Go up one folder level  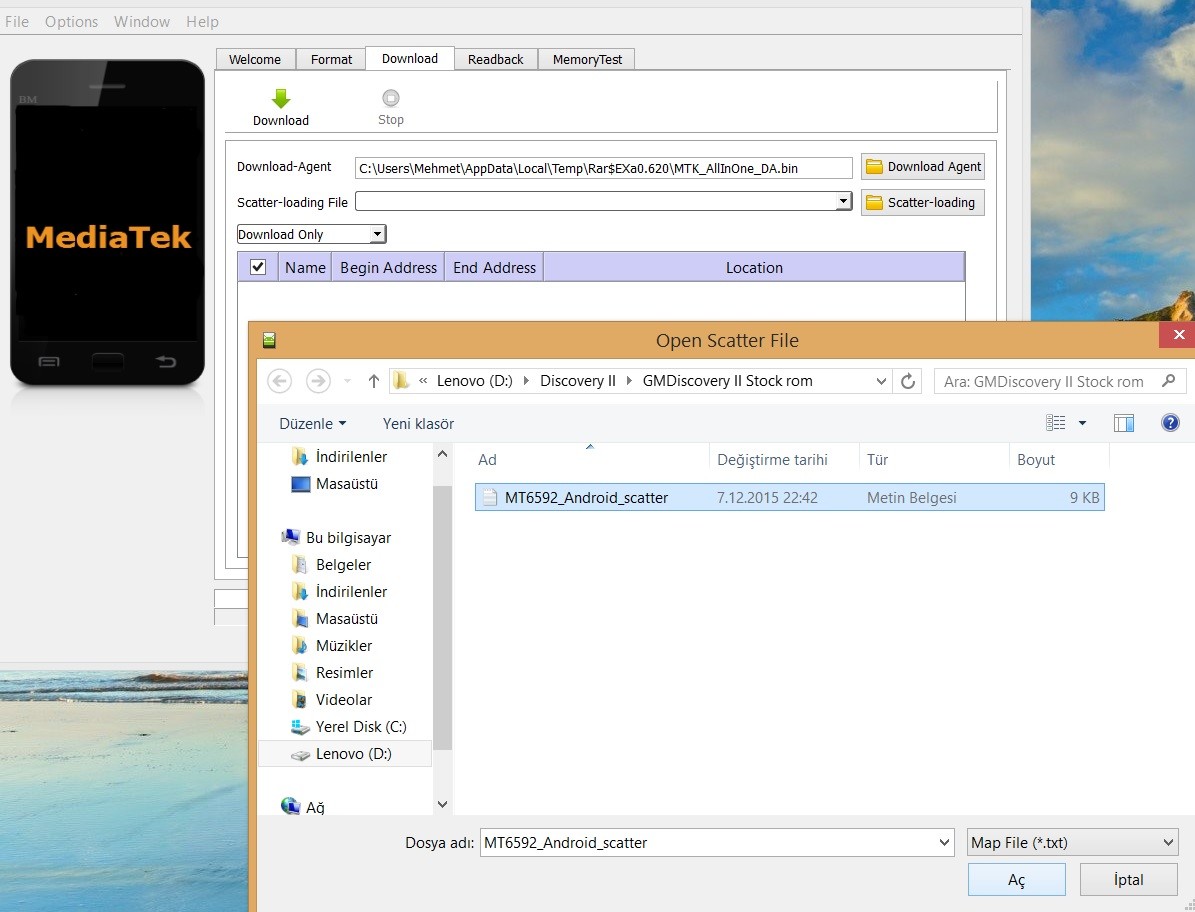[x=374, y=381]
